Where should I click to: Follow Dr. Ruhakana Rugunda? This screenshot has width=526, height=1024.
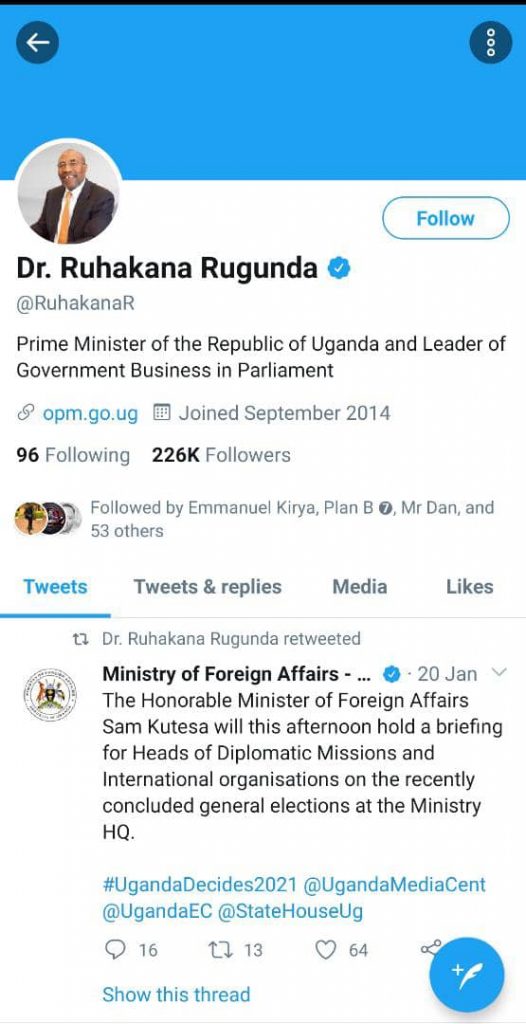tap(446, 218)
